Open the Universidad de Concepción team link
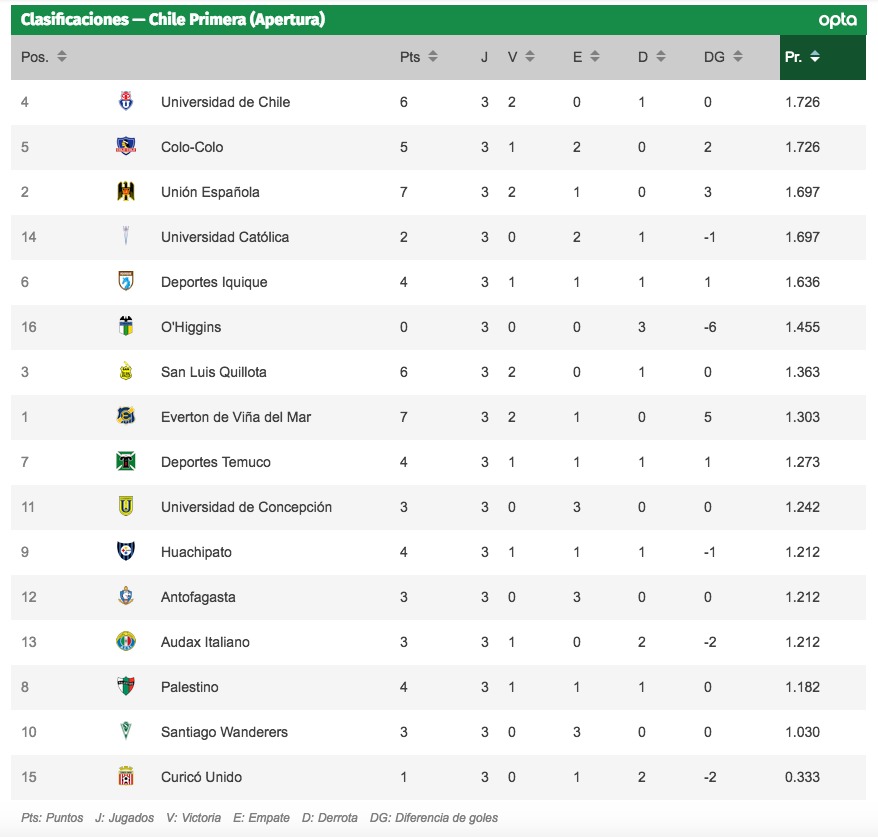 [246, 507]
